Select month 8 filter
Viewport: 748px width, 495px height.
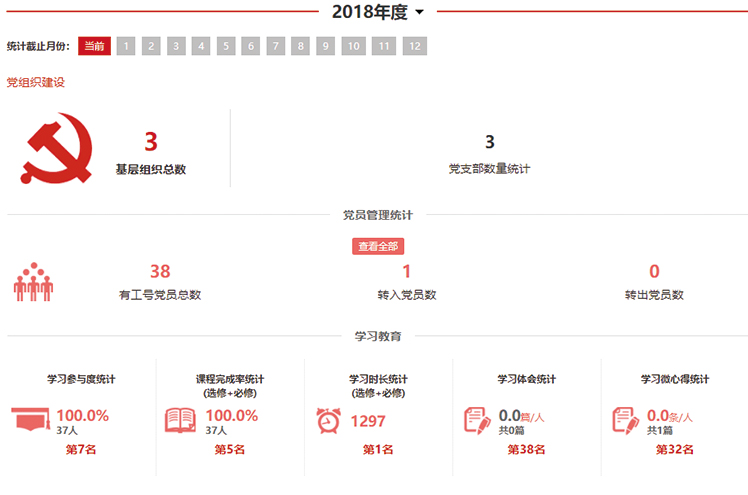tap(301, 46)
